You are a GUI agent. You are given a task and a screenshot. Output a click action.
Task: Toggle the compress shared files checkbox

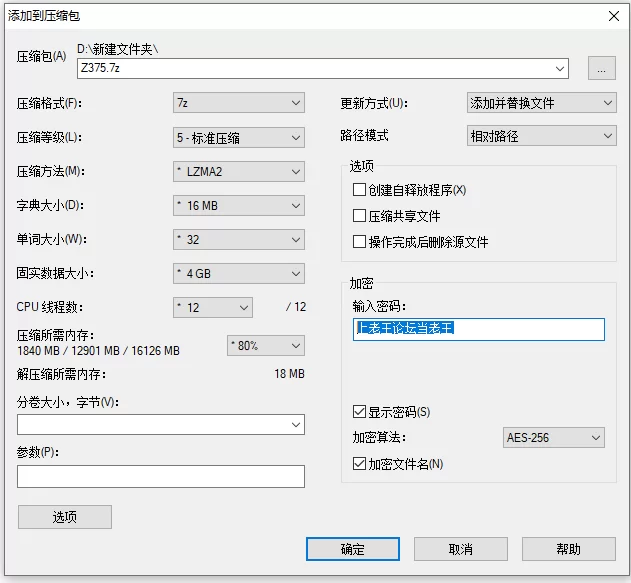click(360, 216)
